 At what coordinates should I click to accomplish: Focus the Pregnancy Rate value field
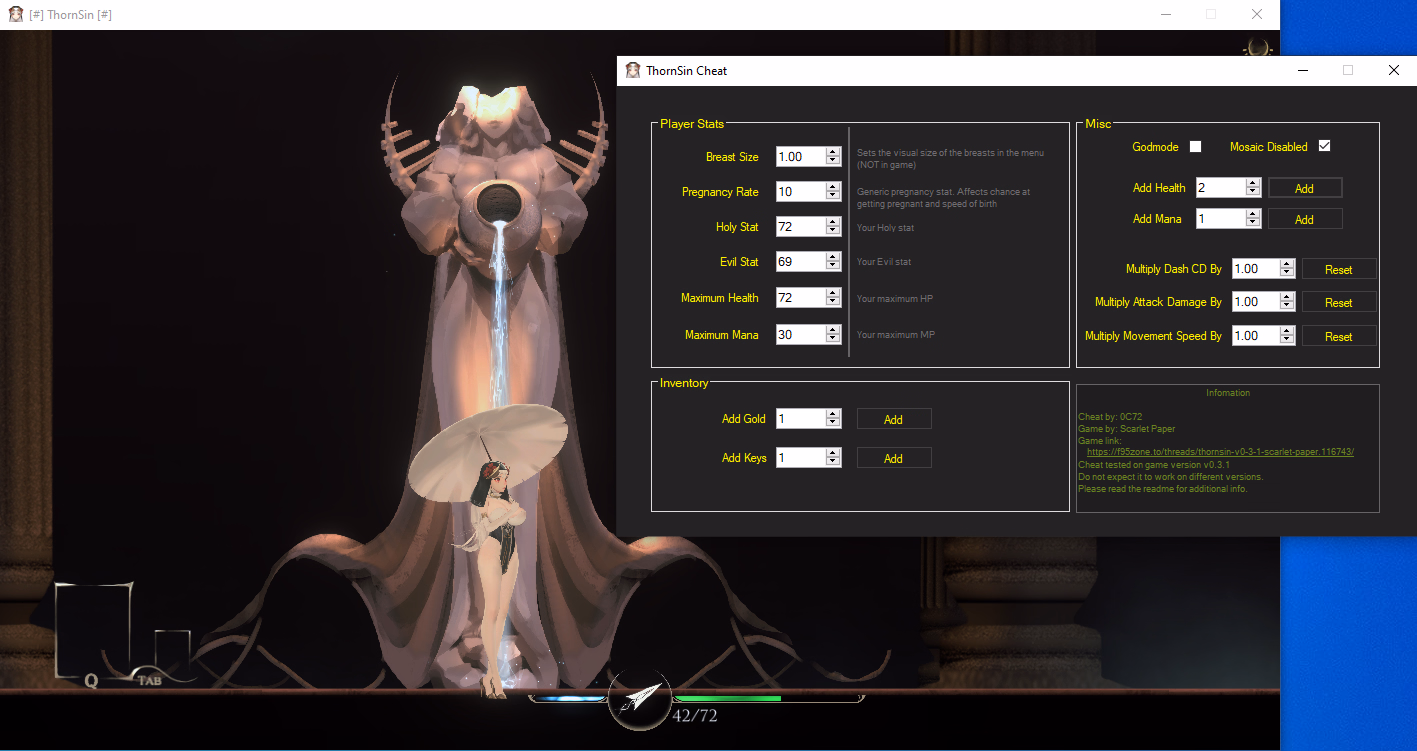tap(801, 192)
